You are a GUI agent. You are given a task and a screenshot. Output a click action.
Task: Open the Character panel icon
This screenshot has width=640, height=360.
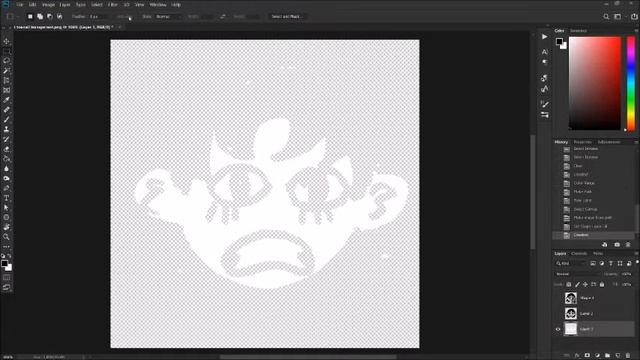click(x=544, y=52)
